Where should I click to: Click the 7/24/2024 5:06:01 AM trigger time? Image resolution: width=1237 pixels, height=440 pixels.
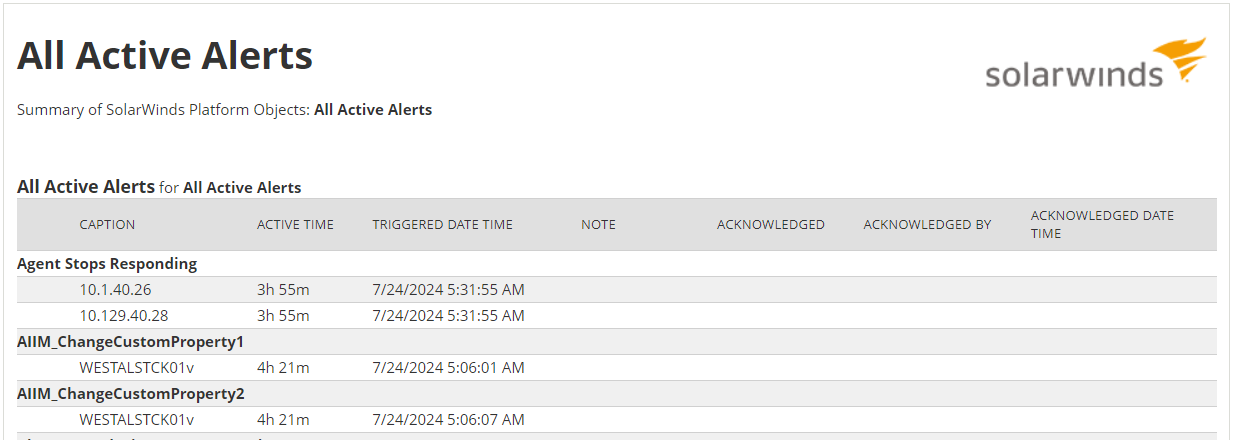[x=448, y=368]
